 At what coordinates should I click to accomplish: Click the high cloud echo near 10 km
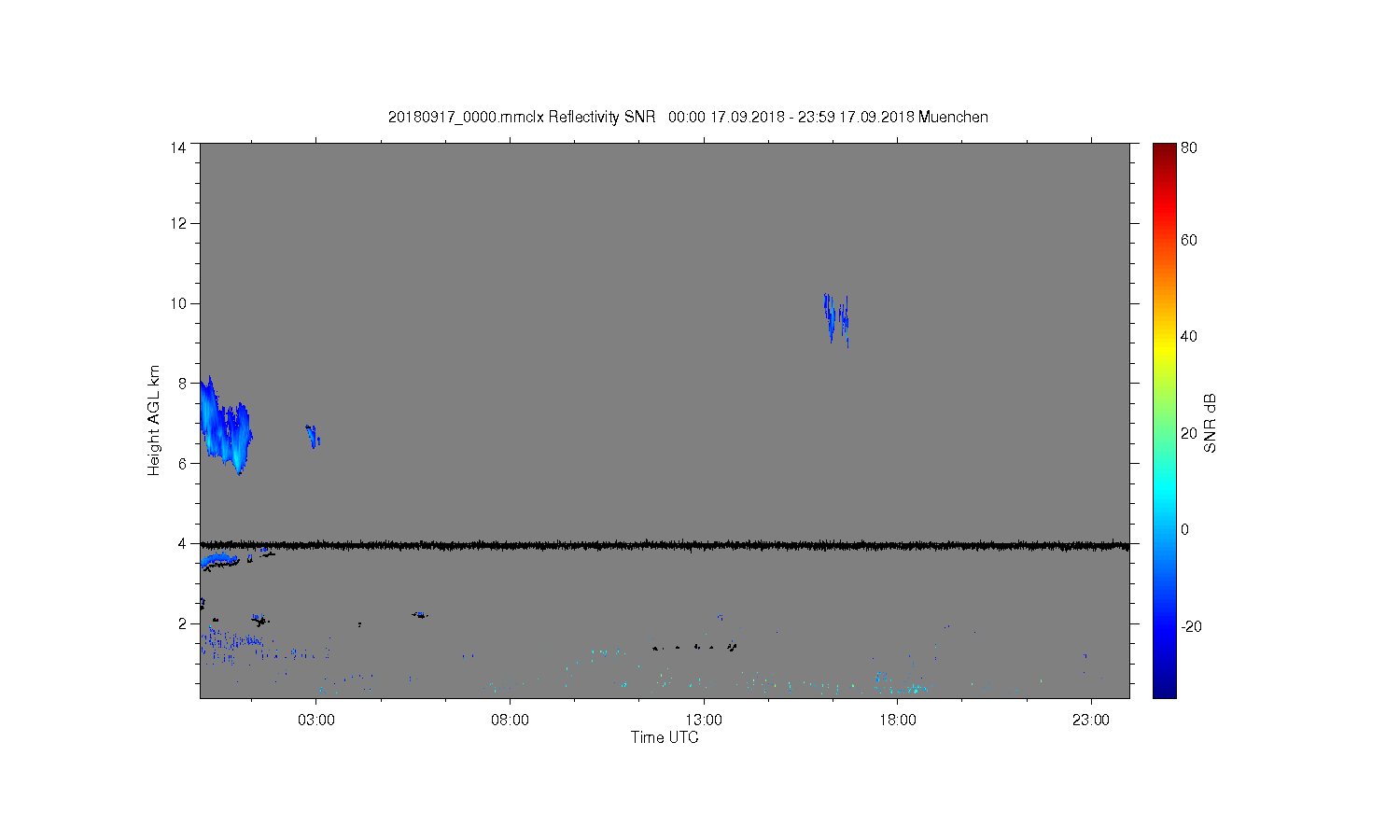click(x=836, y=319)
